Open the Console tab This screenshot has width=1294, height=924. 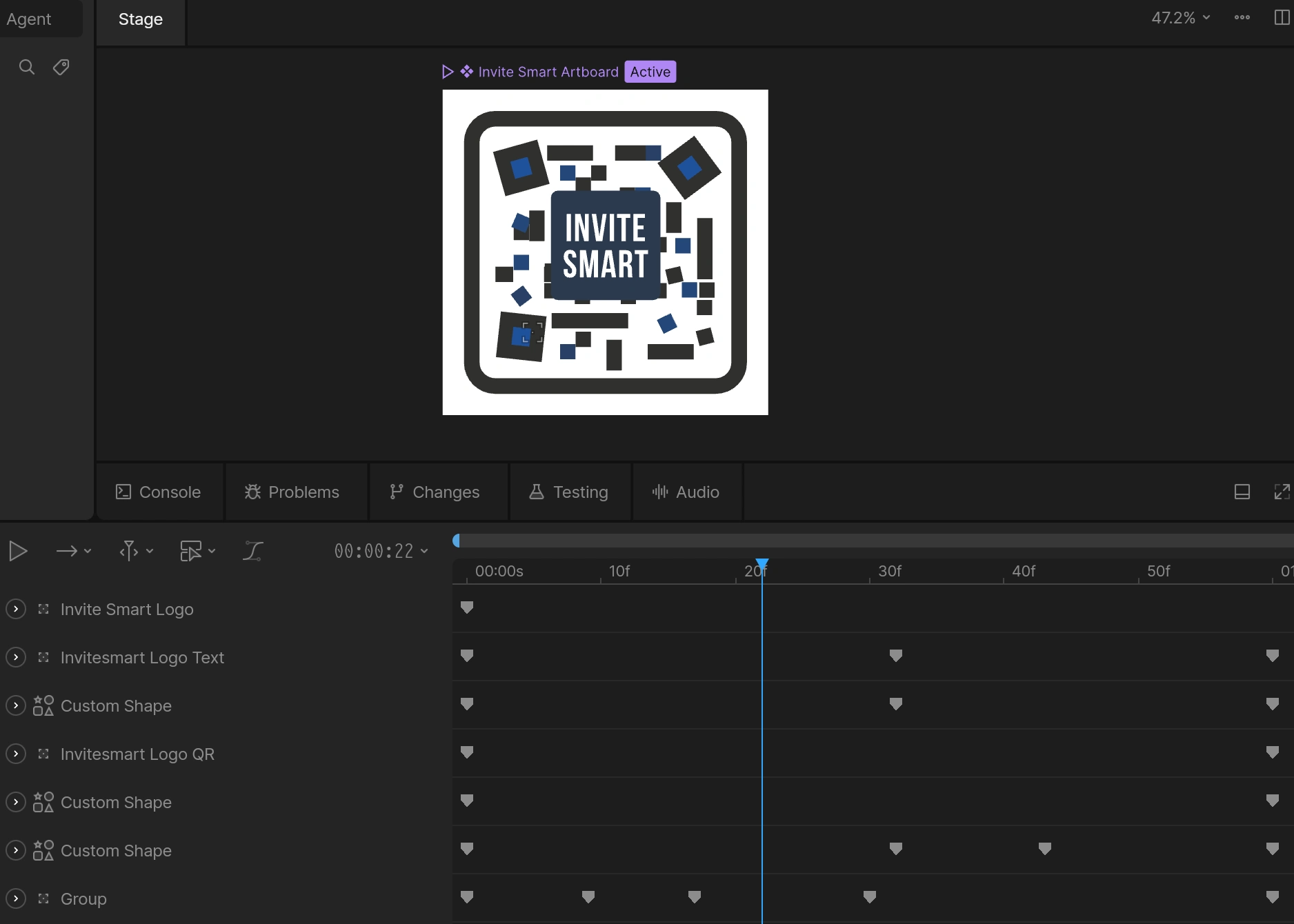coord(159,492)
